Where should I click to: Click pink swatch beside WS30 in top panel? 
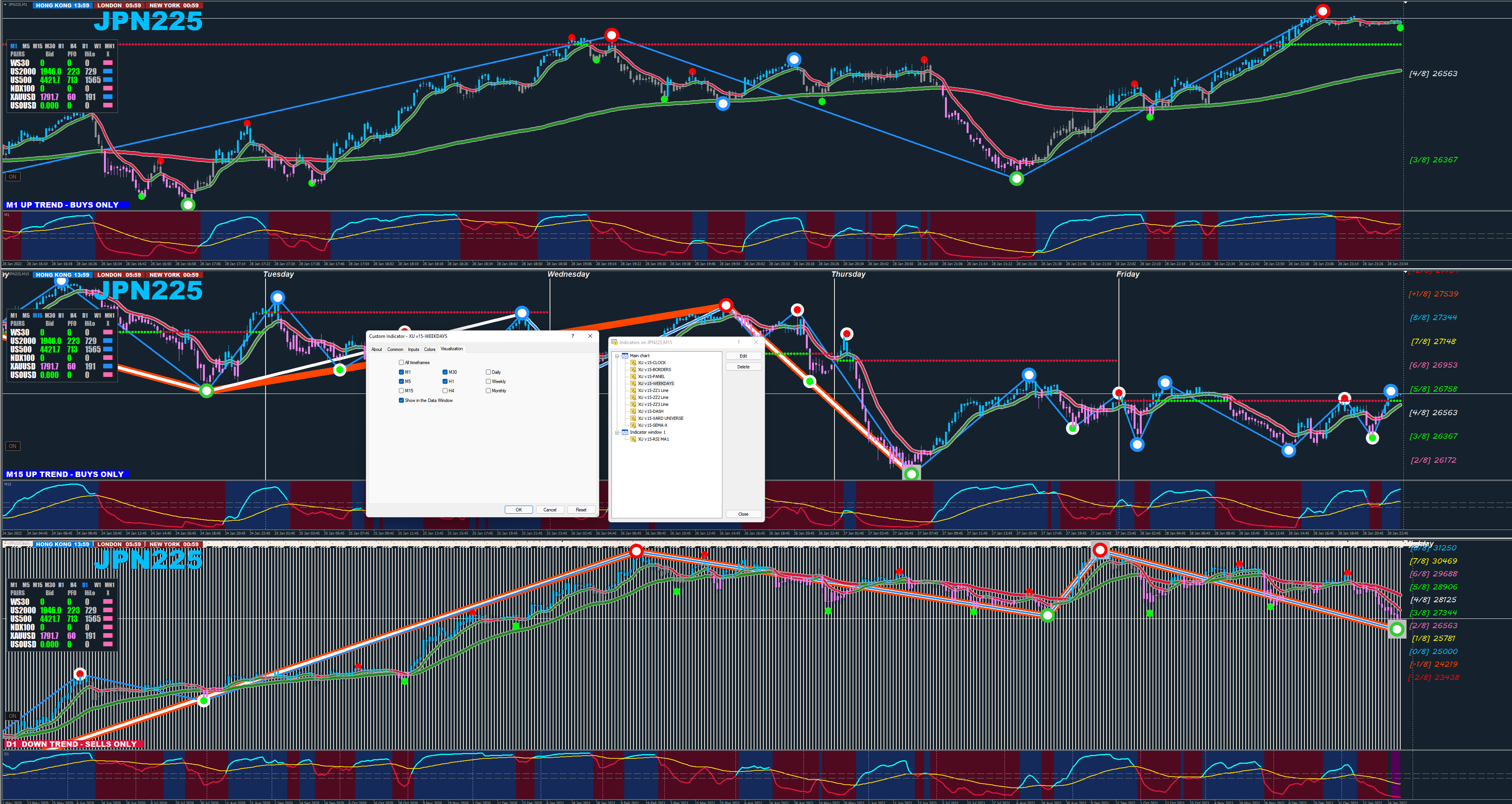[108, 63]
